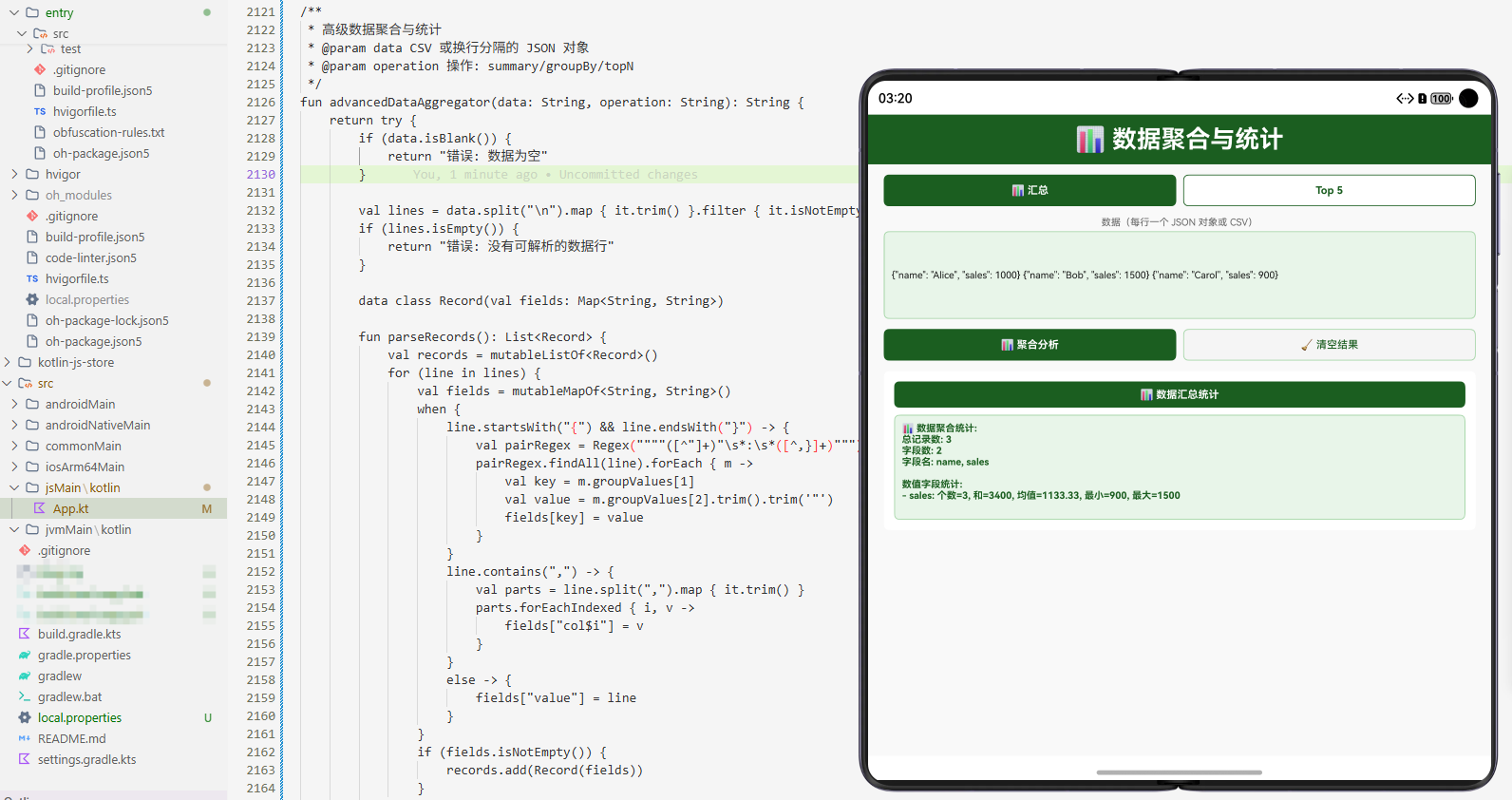
Task: Click the code-linter.json5 file icon
Action: click(32, 257)
